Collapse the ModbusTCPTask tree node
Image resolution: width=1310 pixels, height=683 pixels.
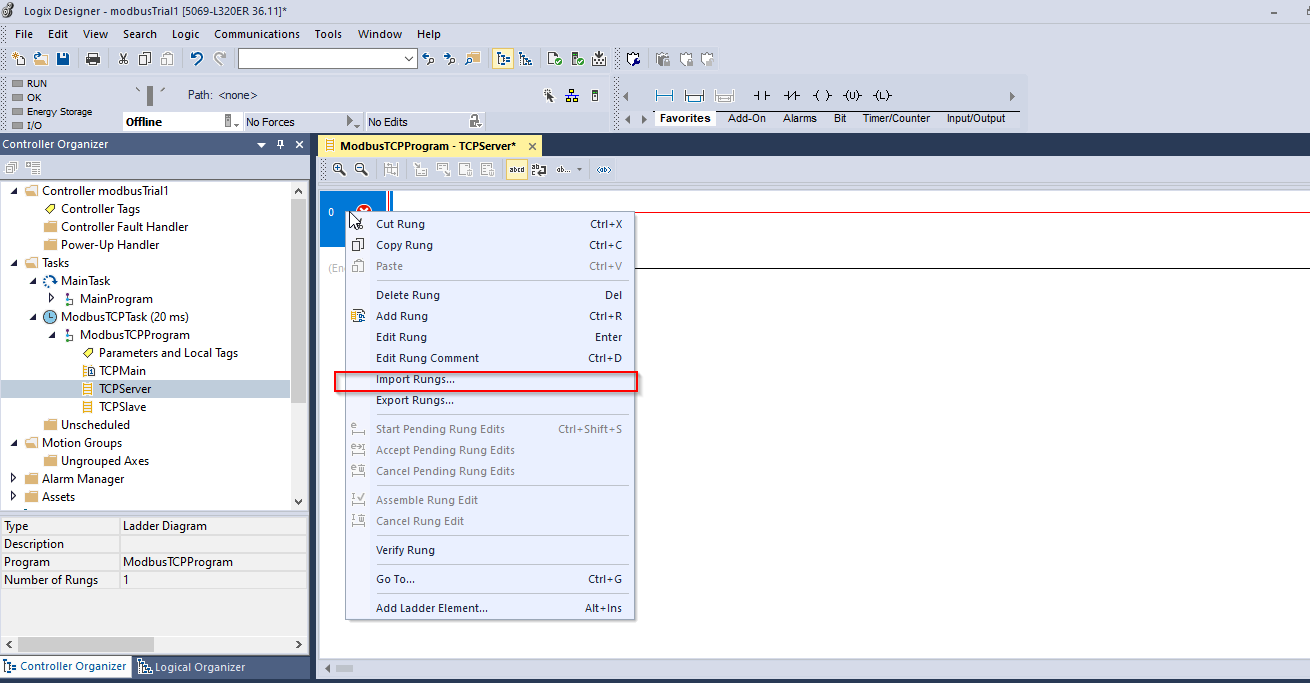pyautogui.click(x=35, y=316)
